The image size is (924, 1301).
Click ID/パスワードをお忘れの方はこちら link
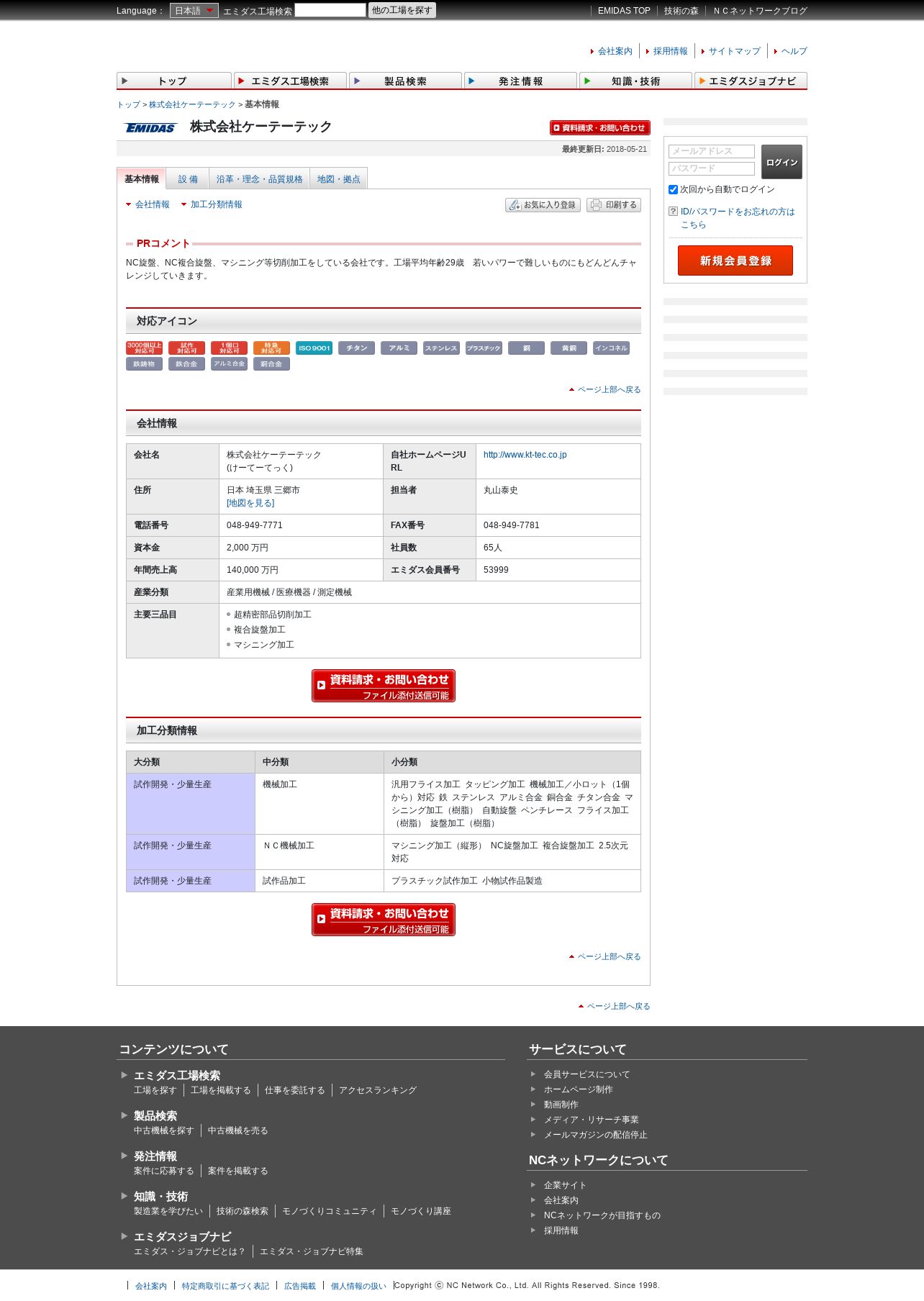click(738, 218)
